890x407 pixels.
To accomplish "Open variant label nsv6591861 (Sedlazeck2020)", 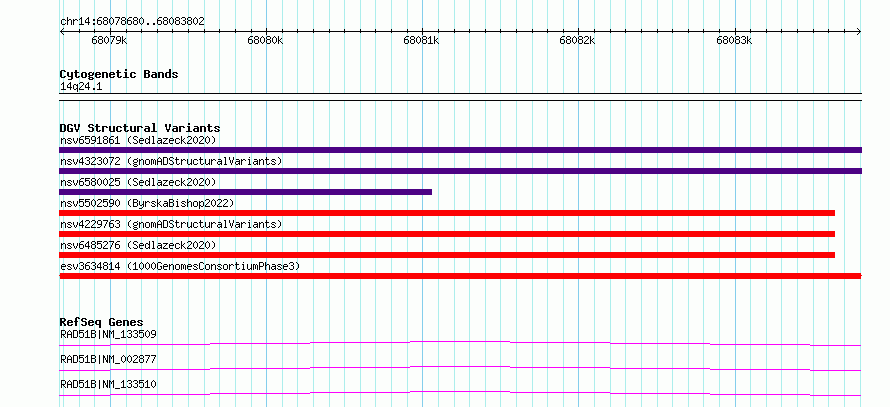I will pyautogui.click(x=138, y=140).
